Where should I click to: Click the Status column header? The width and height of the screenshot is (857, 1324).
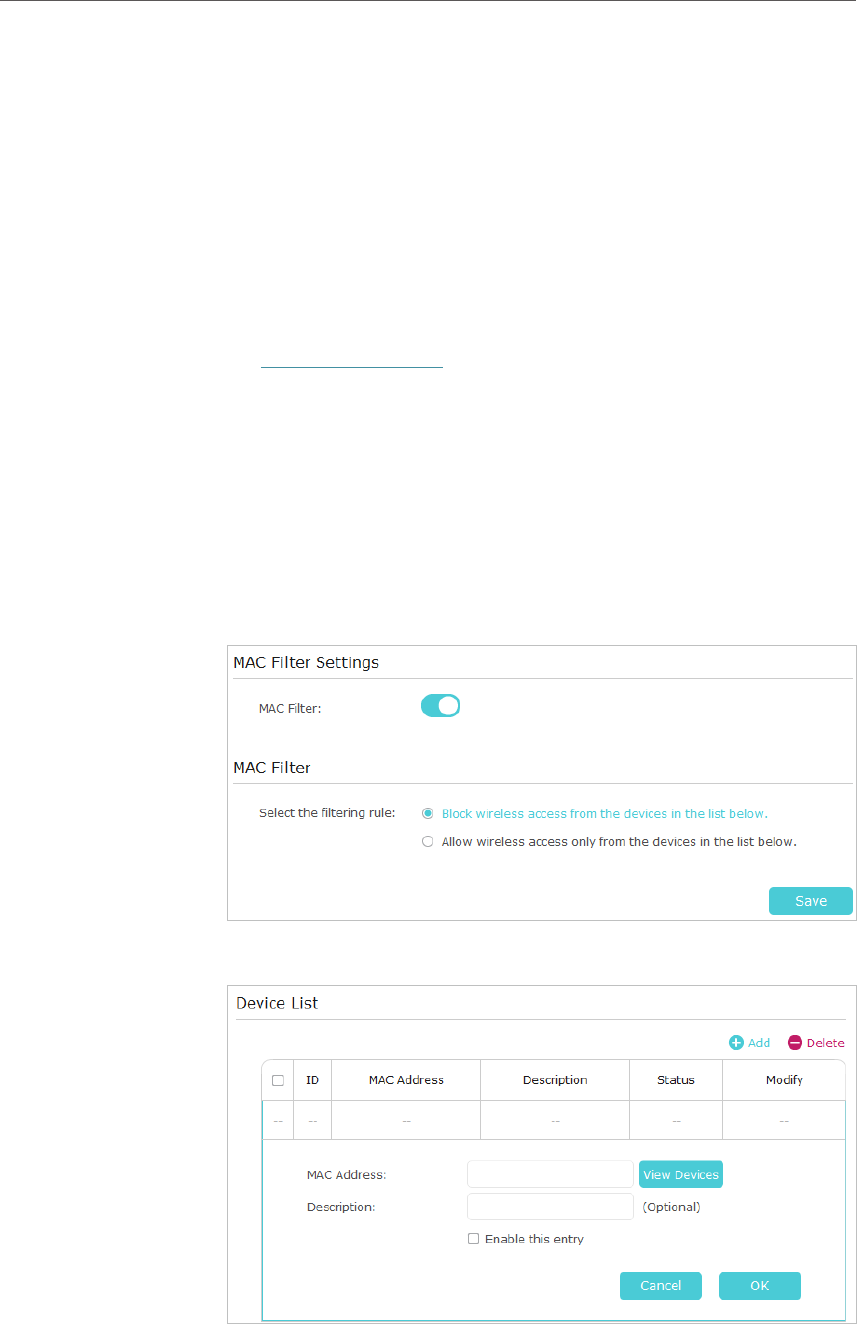tap(676, 1080)
